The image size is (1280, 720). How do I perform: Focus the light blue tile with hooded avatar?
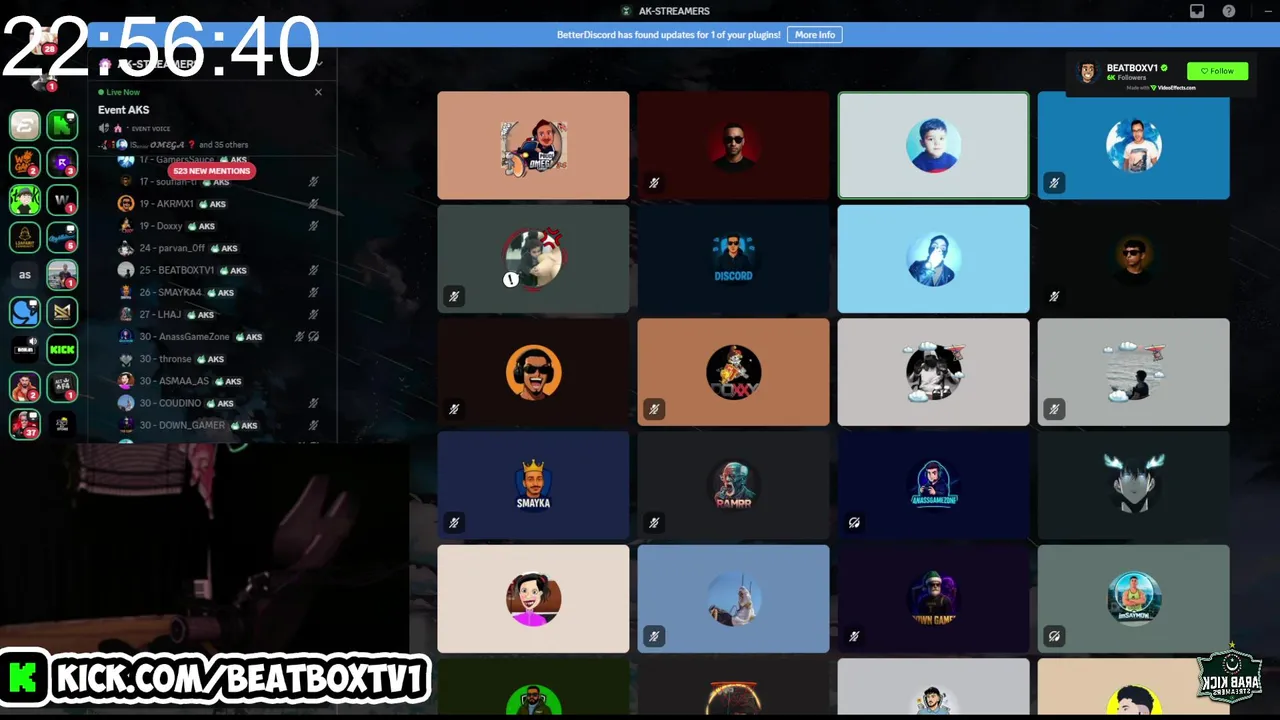point(933,259)
